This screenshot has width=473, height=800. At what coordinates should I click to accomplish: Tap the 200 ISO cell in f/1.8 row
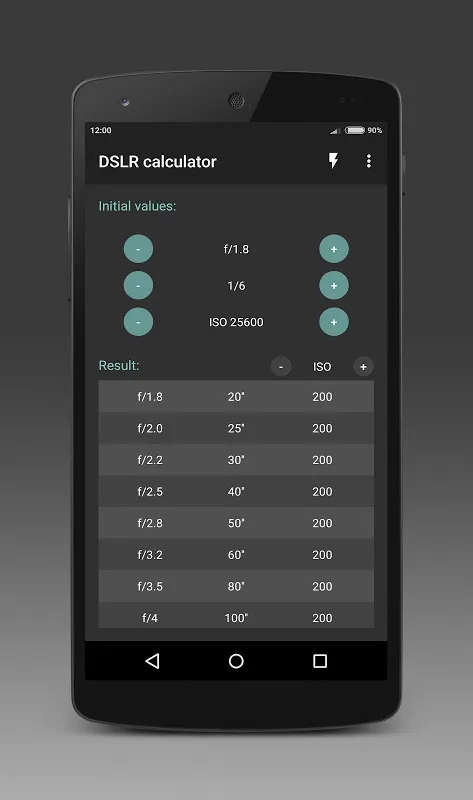pos(322,396)
